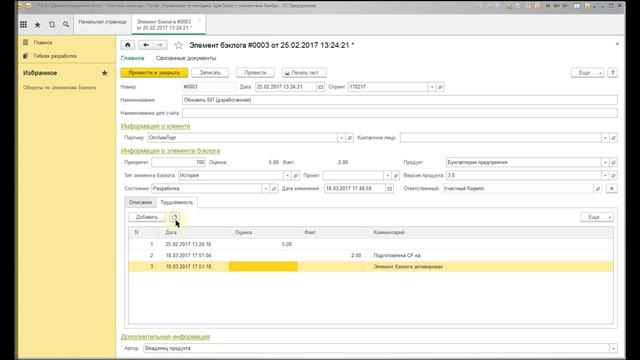Collapse Информация о элементе бэклога link
The height and width of the screenshot is (360, 640).
click(170, 151)
